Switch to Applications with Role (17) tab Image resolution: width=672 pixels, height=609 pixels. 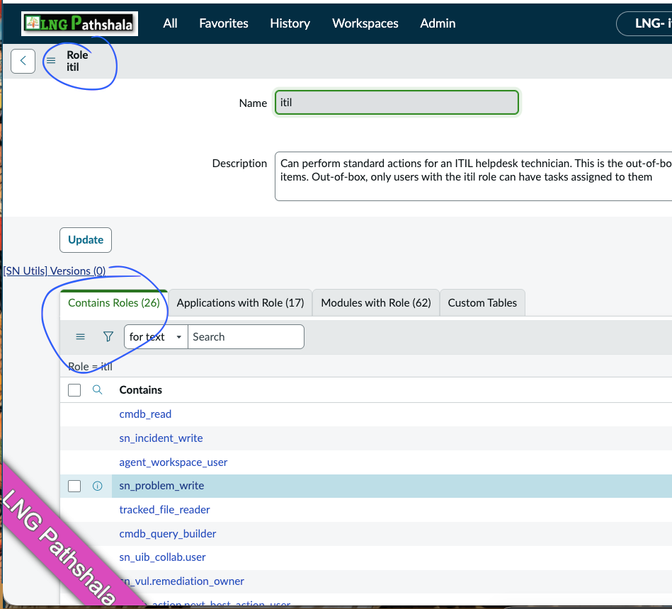tap(240, 303)
